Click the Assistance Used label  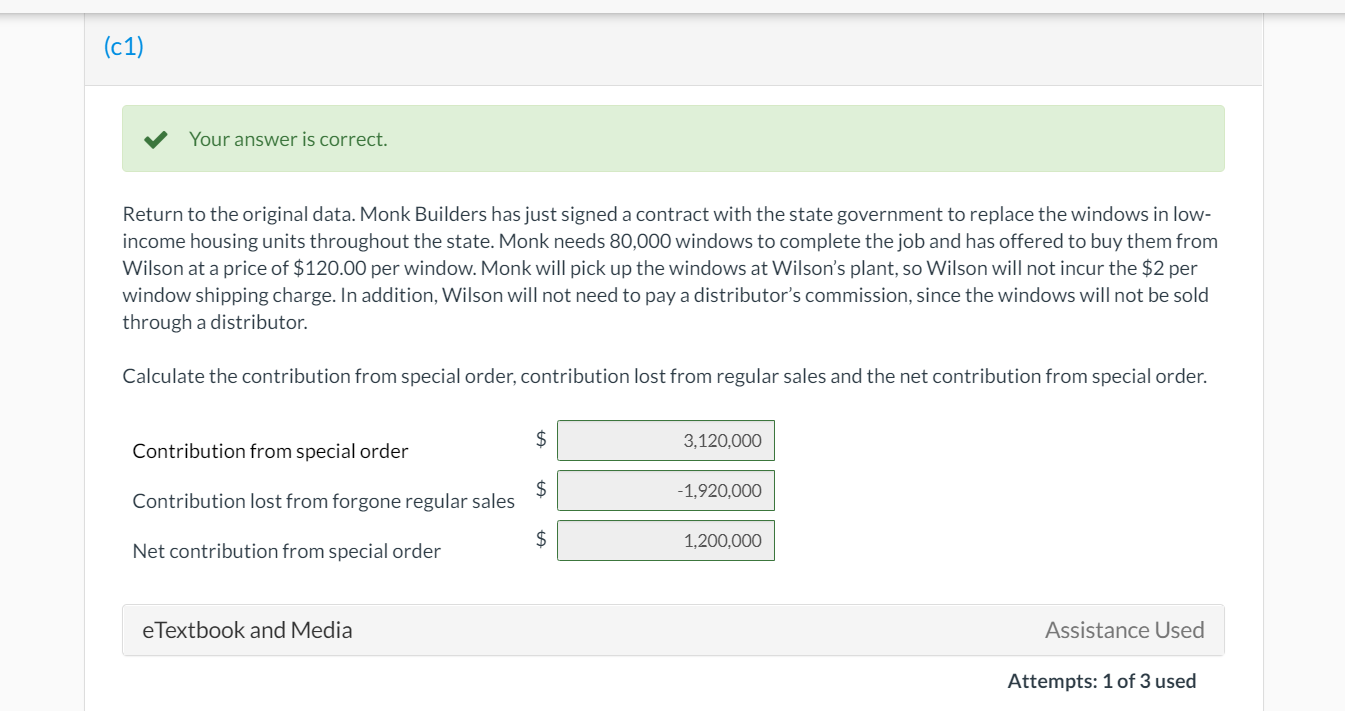[x=1124, y=630]
